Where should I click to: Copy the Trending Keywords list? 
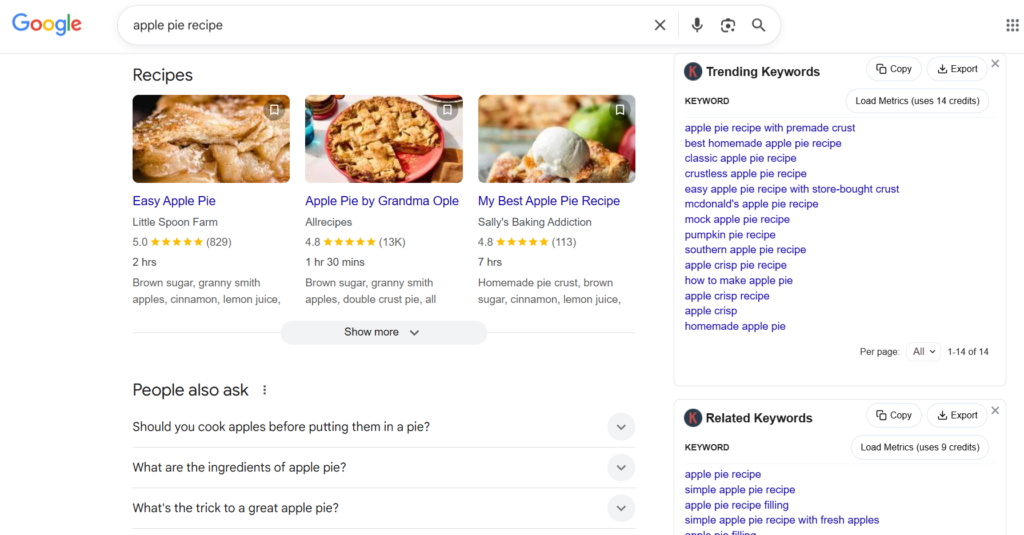[x=894, y=69]
